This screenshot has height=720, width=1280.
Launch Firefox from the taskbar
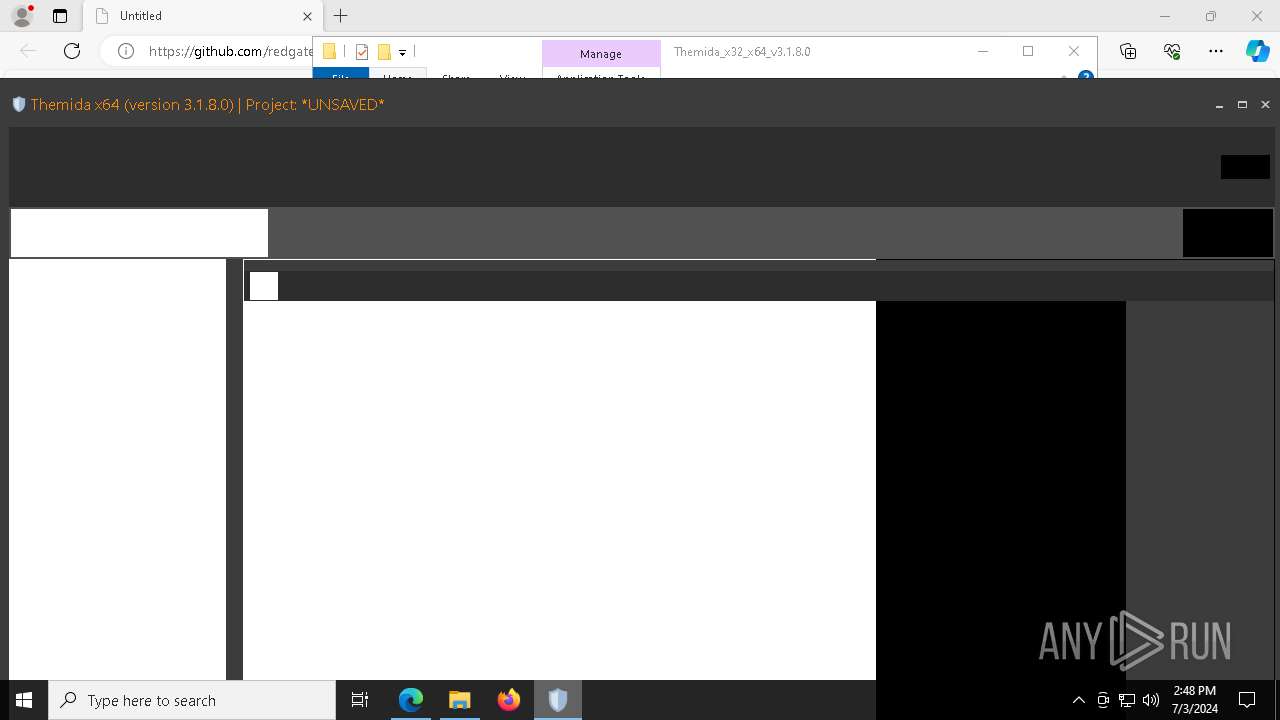509,700
